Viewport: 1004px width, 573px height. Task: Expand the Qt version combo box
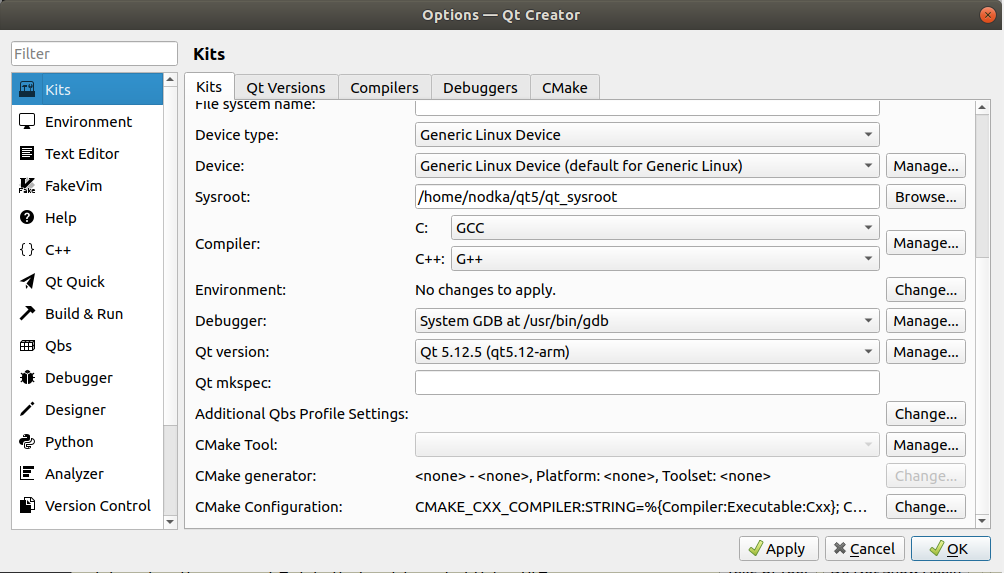click(646, 352)
